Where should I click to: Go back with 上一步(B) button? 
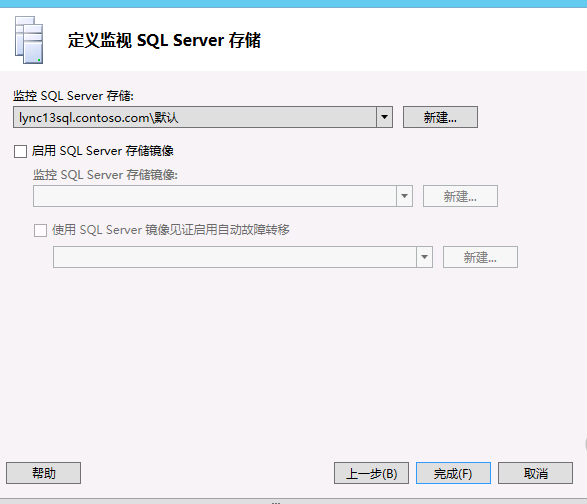(371, 473)
